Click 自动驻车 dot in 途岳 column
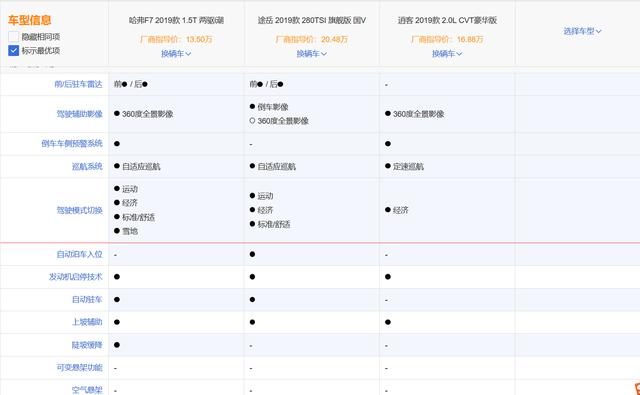Image resolution: width=640 pixels, height=395 pixels. point(252,300)
